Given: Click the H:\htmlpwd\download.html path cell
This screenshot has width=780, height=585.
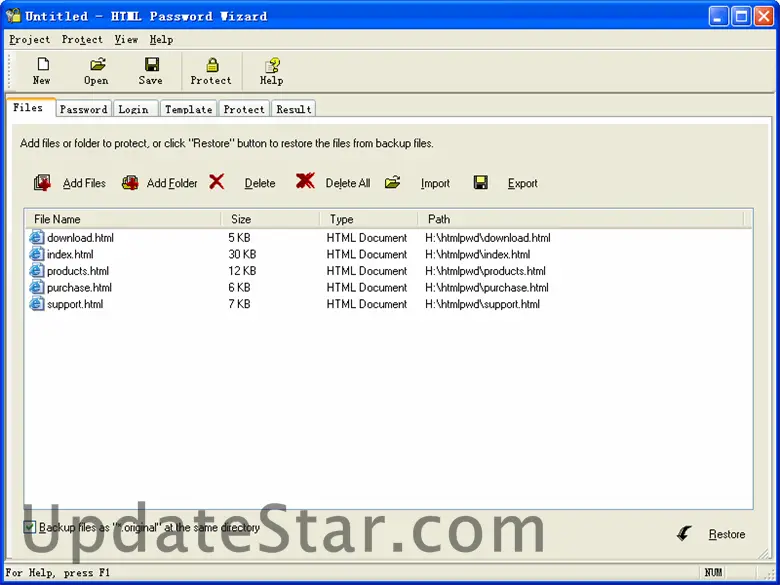Looking at the screenshot, I should (x=488, y=238).
